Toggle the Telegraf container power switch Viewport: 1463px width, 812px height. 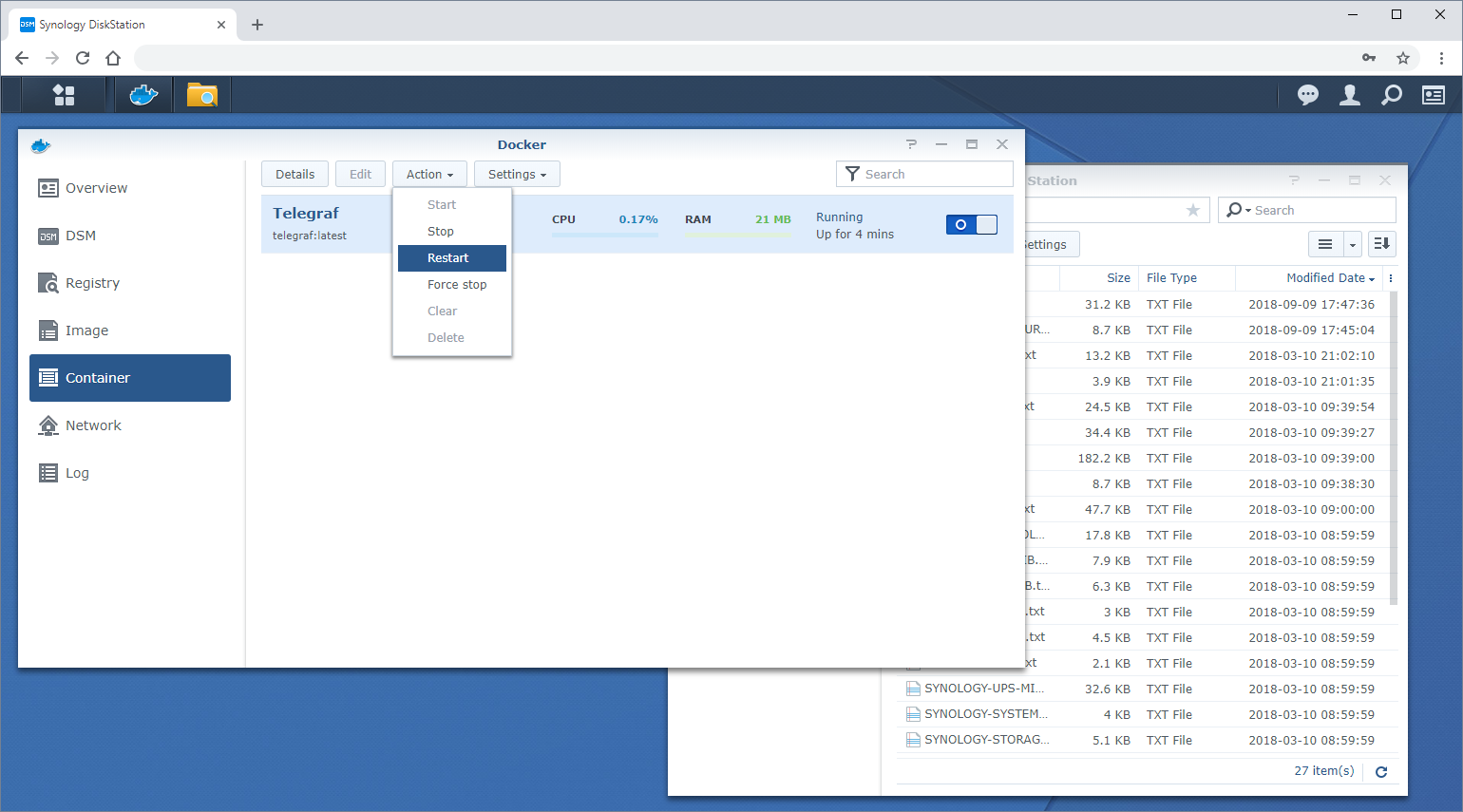tap(972, 224)
